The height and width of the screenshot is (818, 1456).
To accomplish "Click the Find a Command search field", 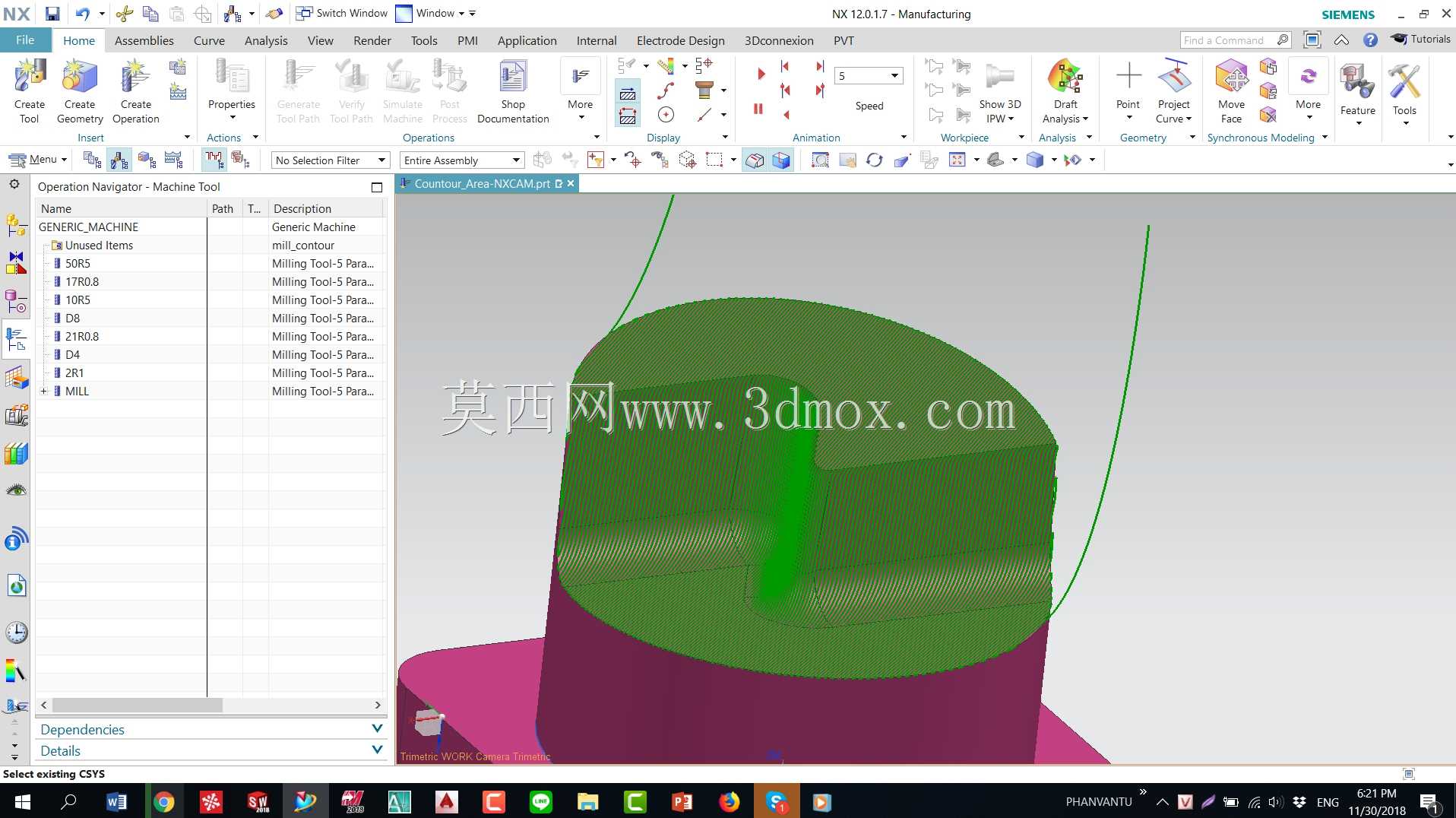I will click(x=1236, y=40).
